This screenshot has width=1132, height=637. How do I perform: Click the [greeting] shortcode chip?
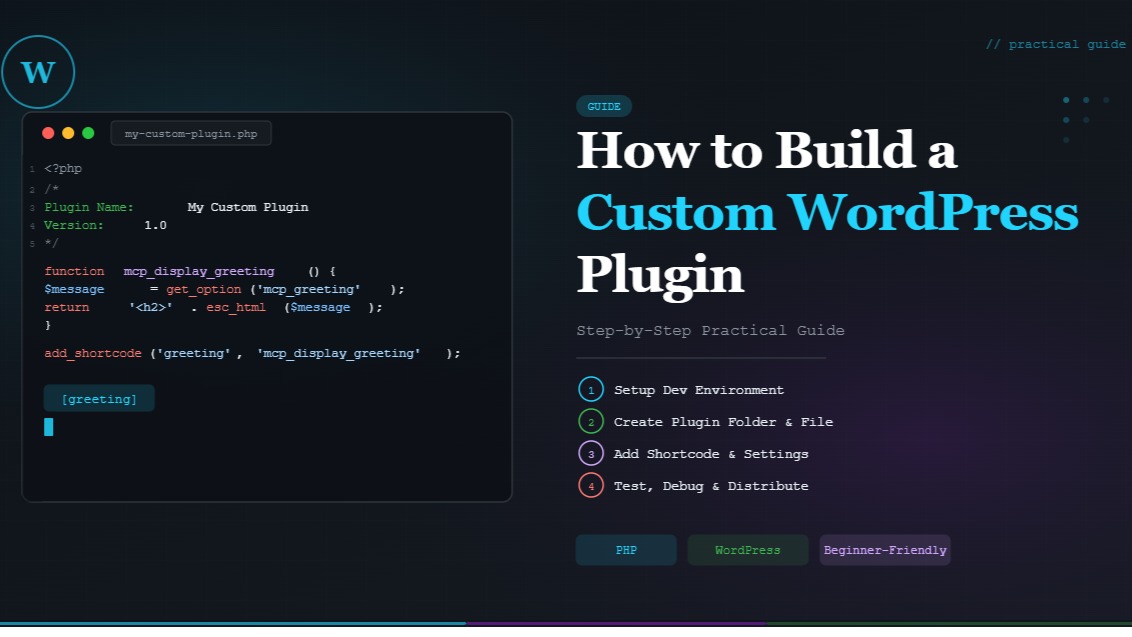pos(99,399)
